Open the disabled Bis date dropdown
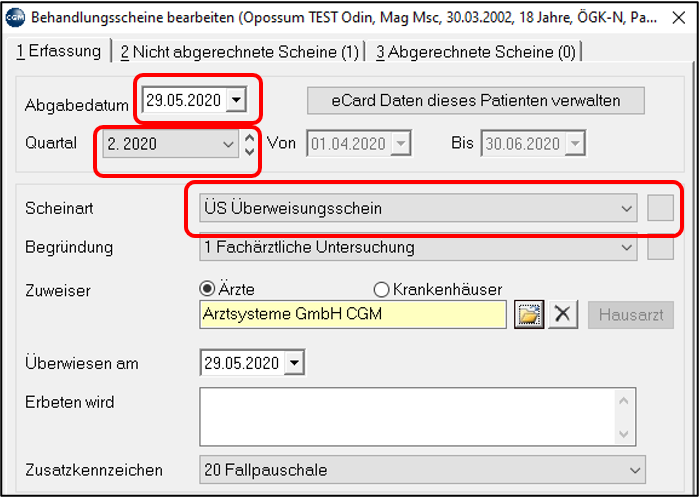The image size is (700, 498). (575, 144)
